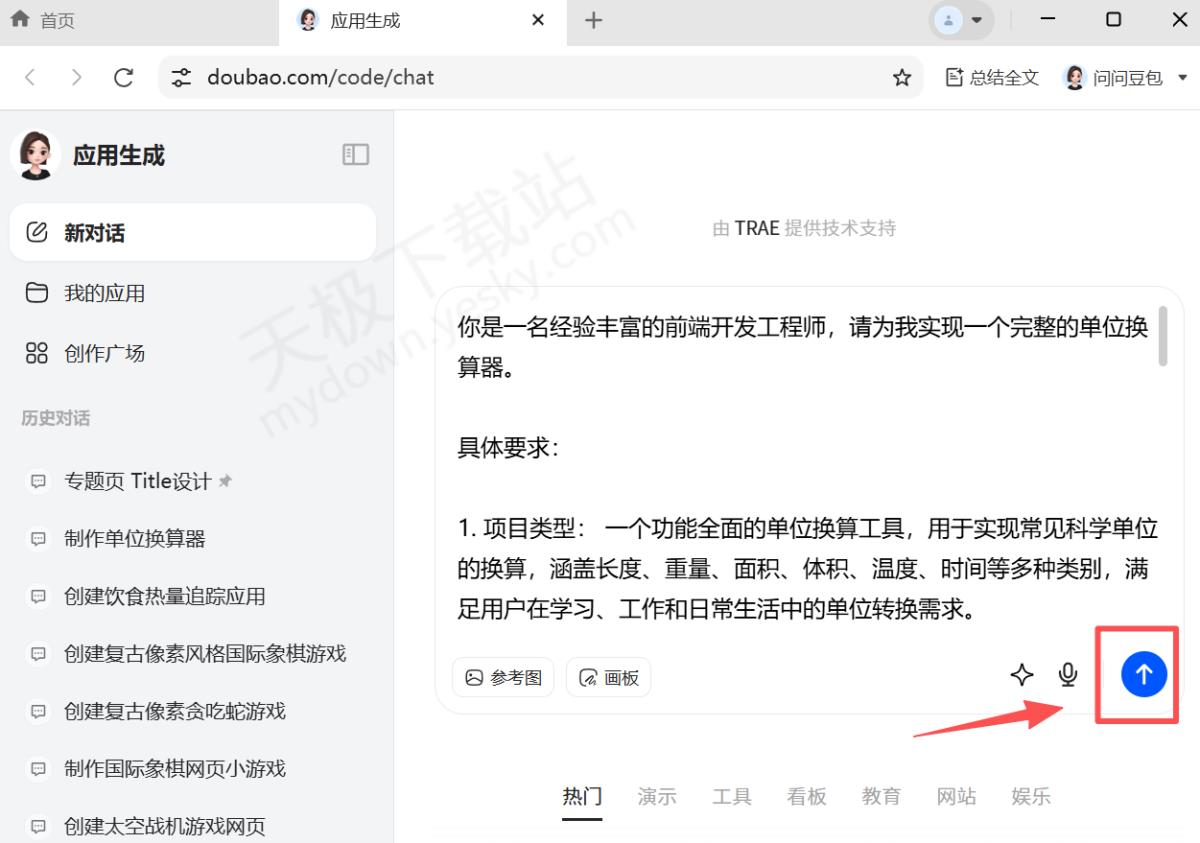
Task: Click the sparkle prompt optimize icon
Action: tap(1021, 675)
